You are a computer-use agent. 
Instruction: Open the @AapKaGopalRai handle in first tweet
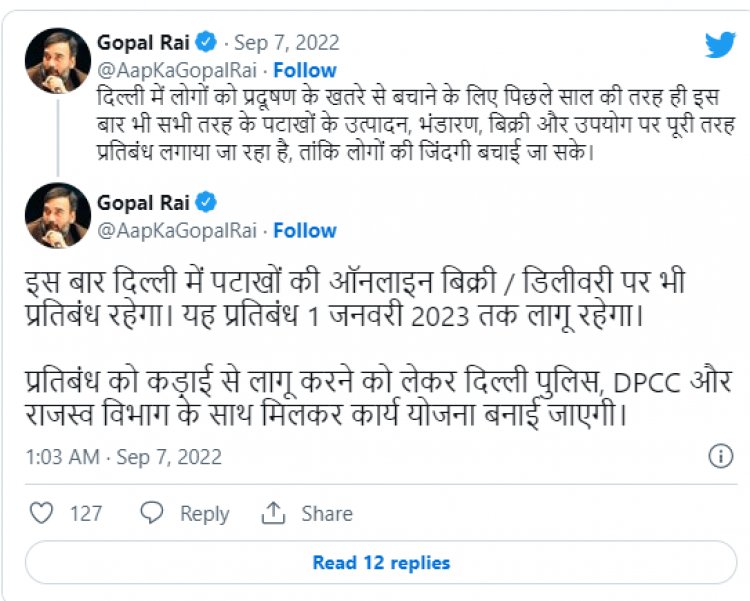pos(176,71)
